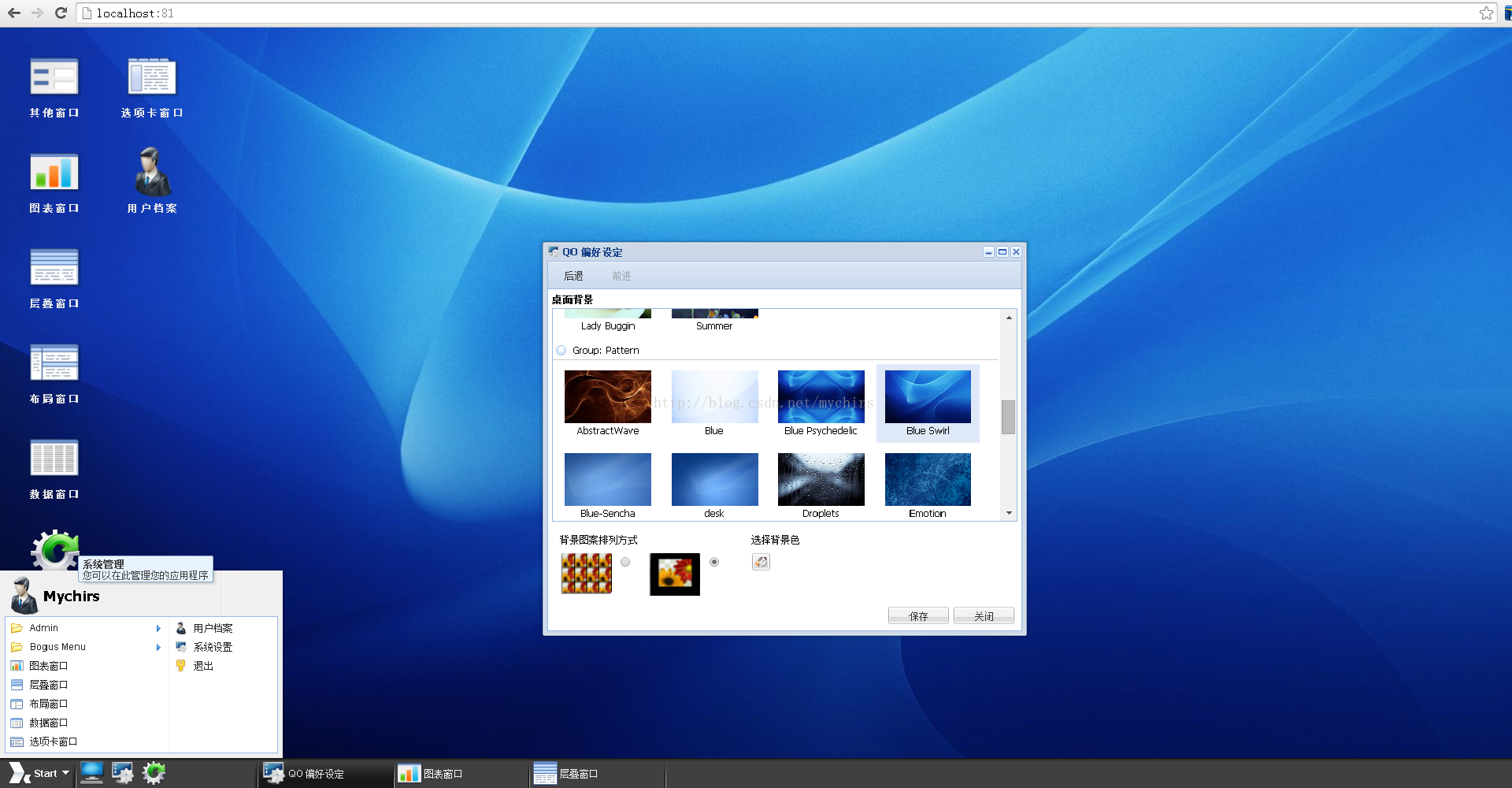The width and height of the screenshot is (1512, 788).
Task: Choose 选项卡窗口 in start menu
Action: 87,742
